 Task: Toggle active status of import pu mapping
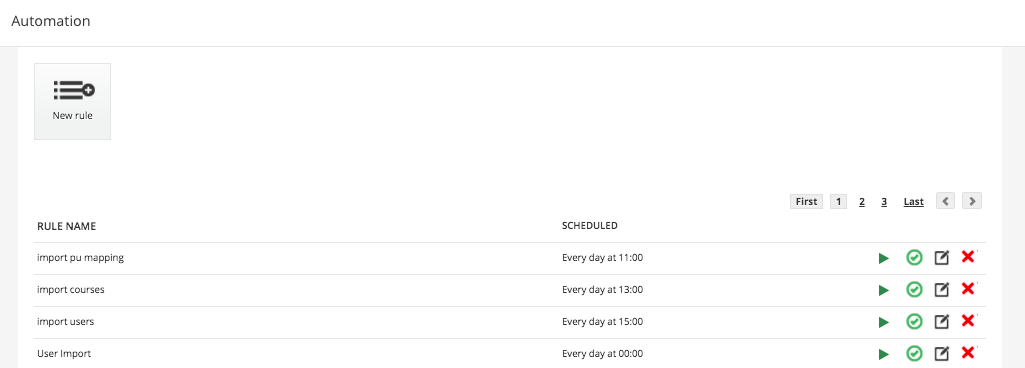(914, 258)
